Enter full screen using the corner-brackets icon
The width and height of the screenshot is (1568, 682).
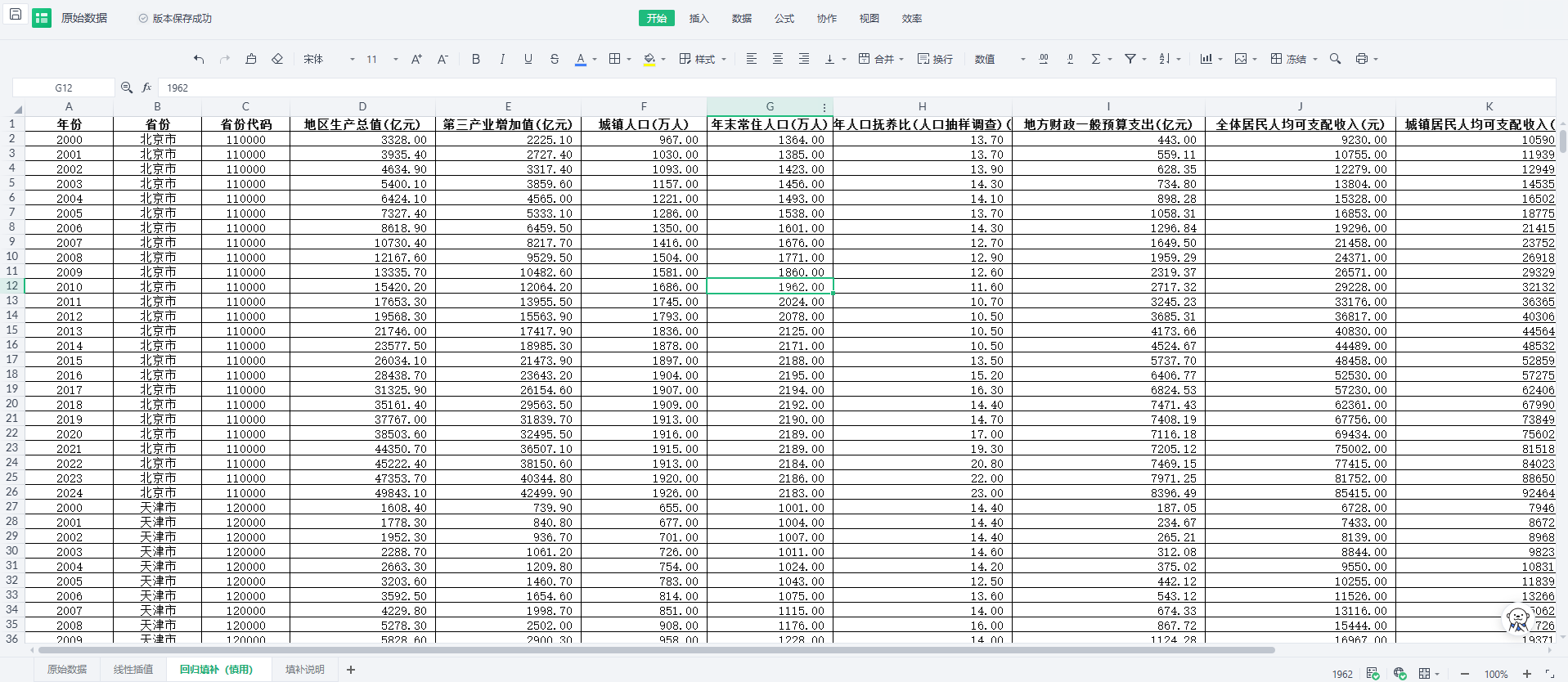tap(1550, 674)
